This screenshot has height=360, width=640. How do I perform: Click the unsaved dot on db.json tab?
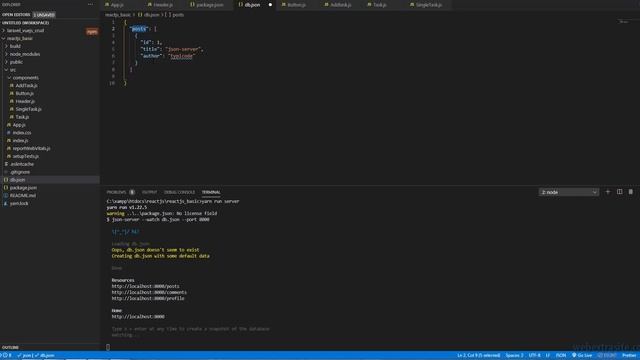coord(270,5)
